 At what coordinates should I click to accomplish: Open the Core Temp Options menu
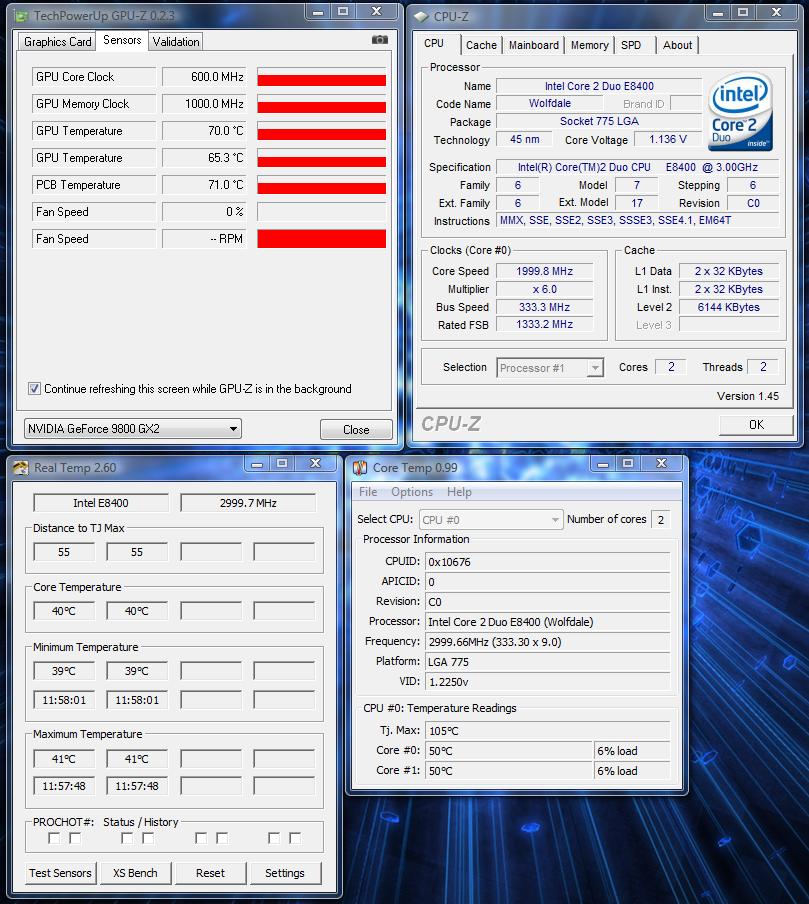[x=412, y=492]
